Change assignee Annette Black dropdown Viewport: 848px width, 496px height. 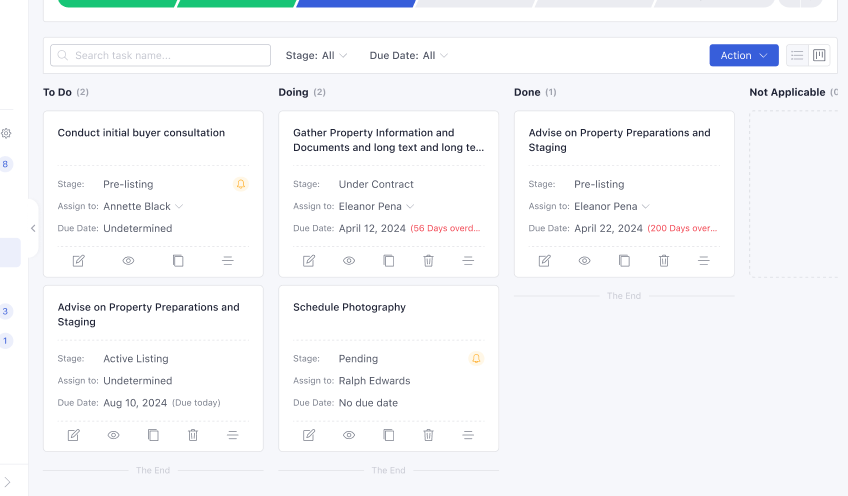point(143,206)
